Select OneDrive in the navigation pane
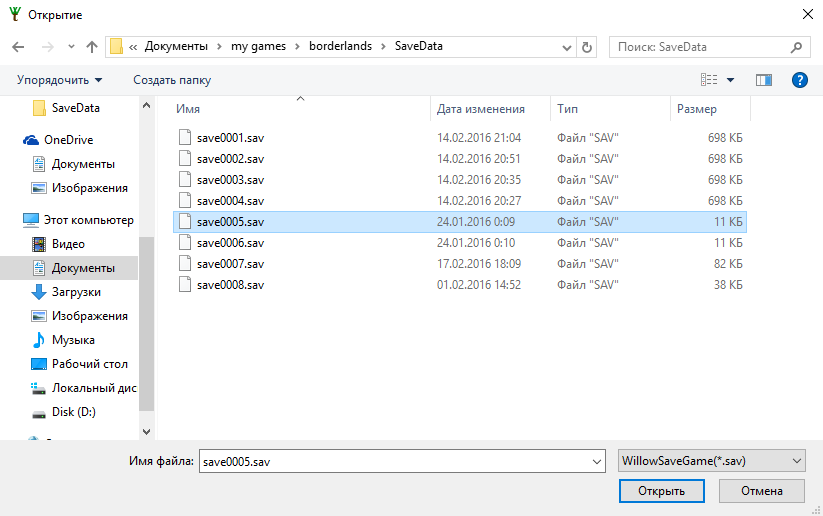 point(68,140)
